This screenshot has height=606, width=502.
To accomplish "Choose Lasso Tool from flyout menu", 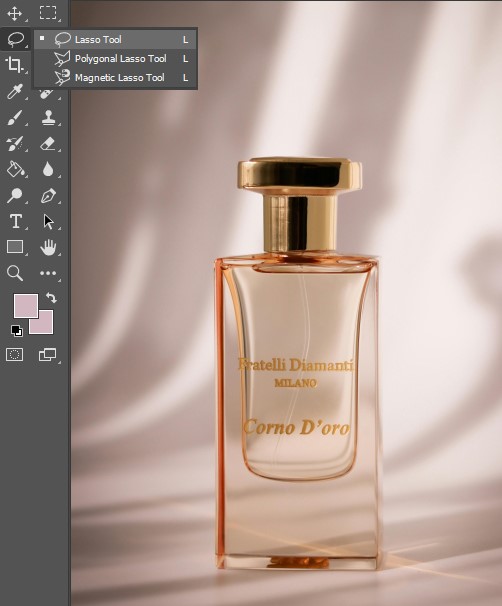I will tap(116, 39).
